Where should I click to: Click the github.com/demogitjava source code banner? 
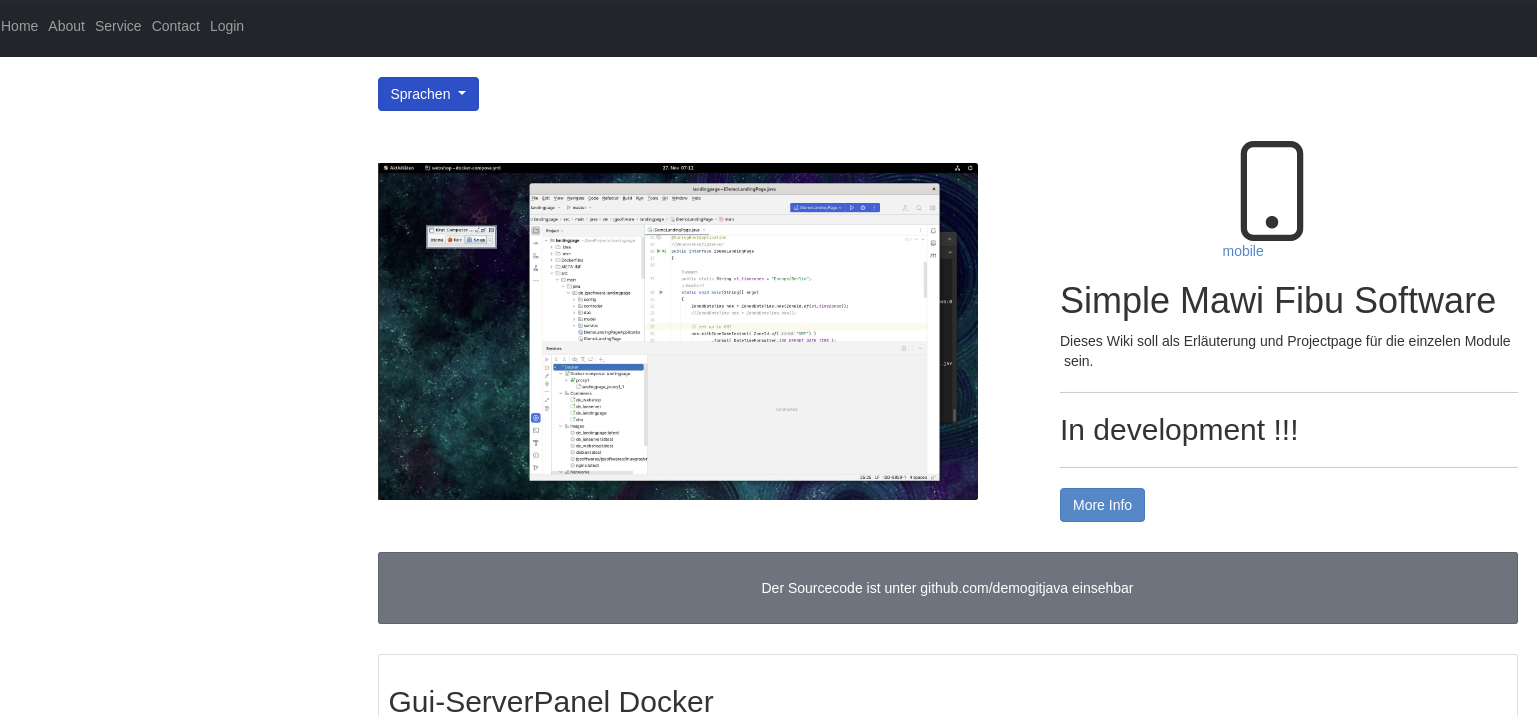tap(946, 588)
